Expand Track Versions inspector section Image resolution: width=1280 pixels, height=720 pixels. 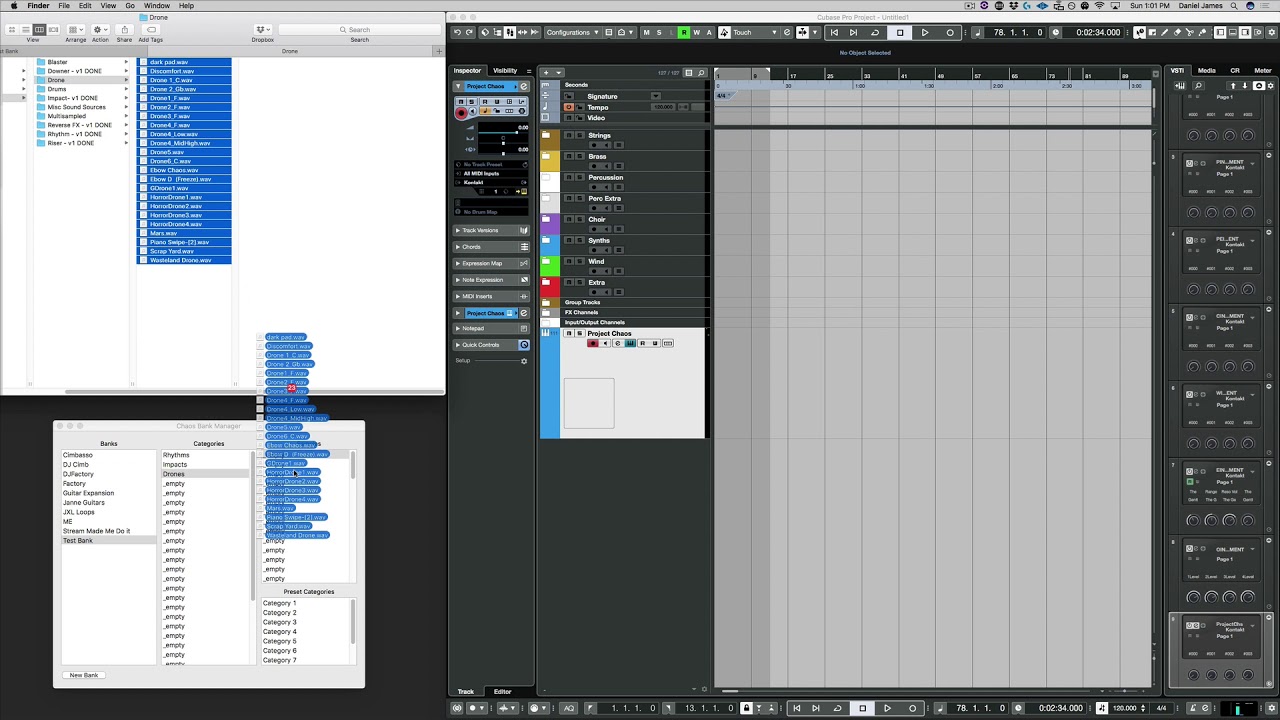492,230
